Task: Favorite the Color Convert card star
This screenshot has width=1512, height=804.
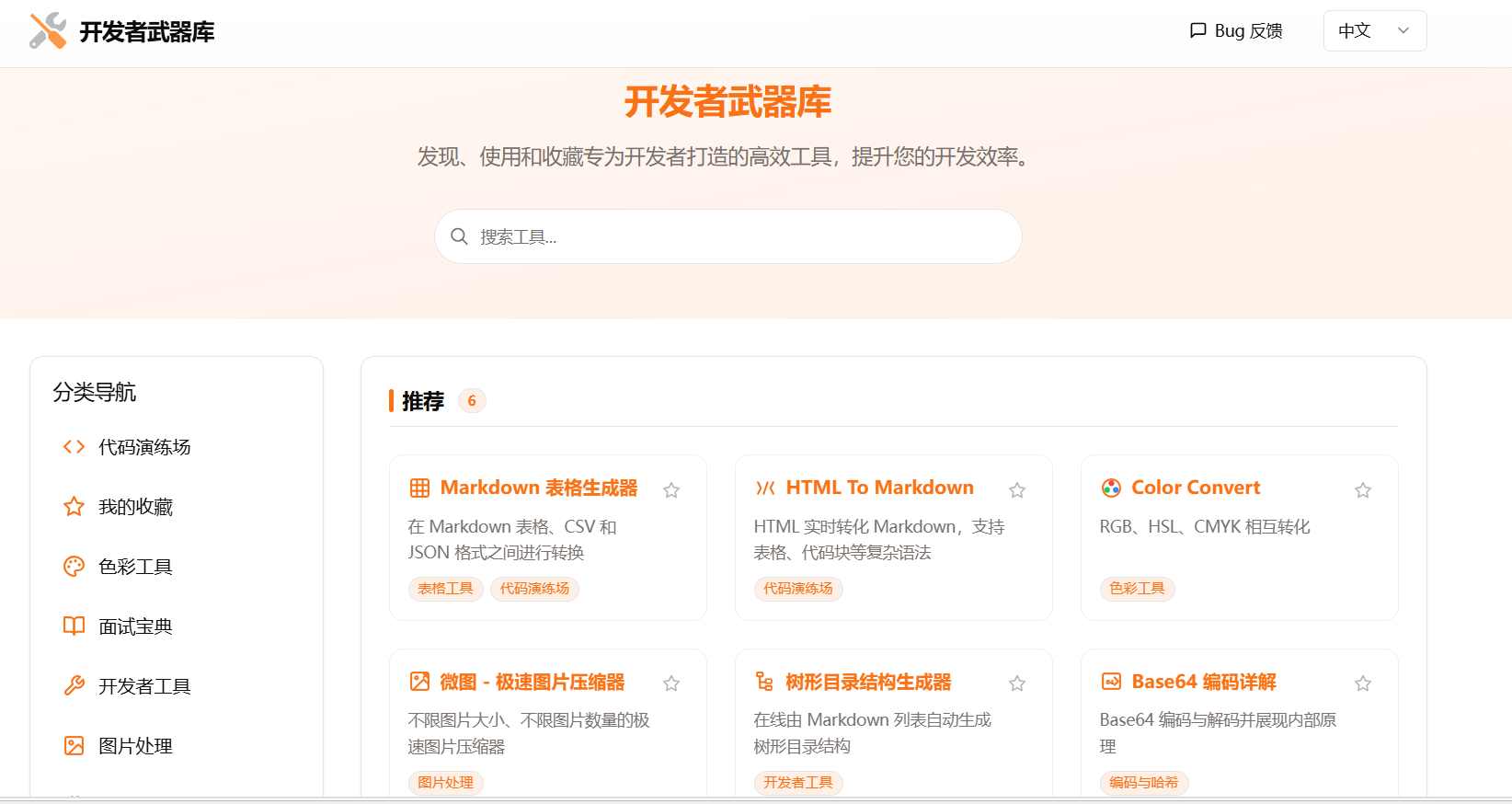Action: coord(1363,490)
